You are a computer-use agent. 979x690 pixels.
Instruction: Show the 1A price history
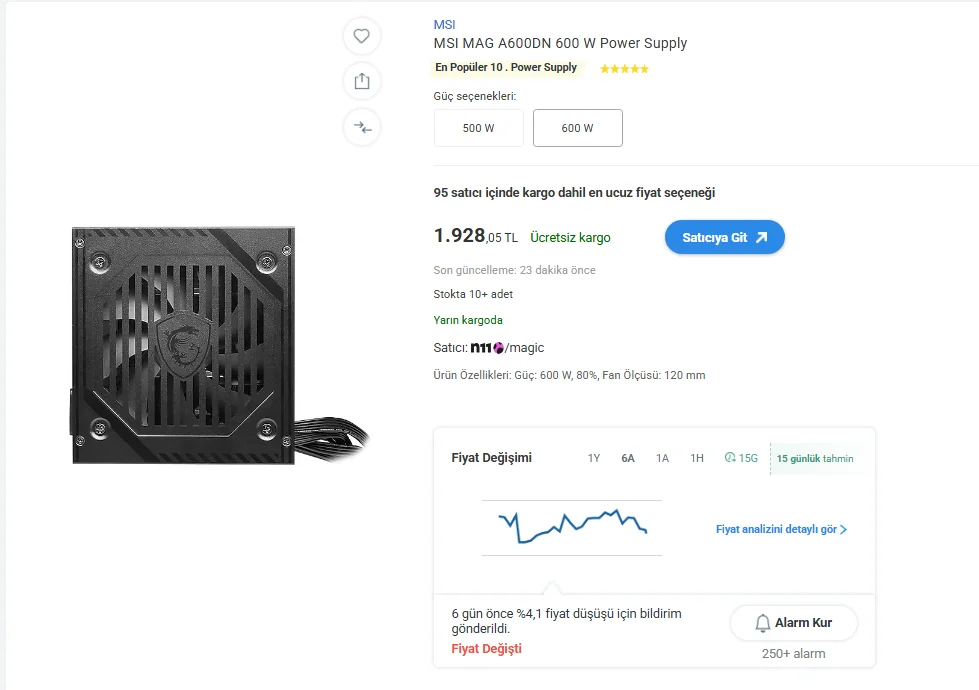point(662,459)
